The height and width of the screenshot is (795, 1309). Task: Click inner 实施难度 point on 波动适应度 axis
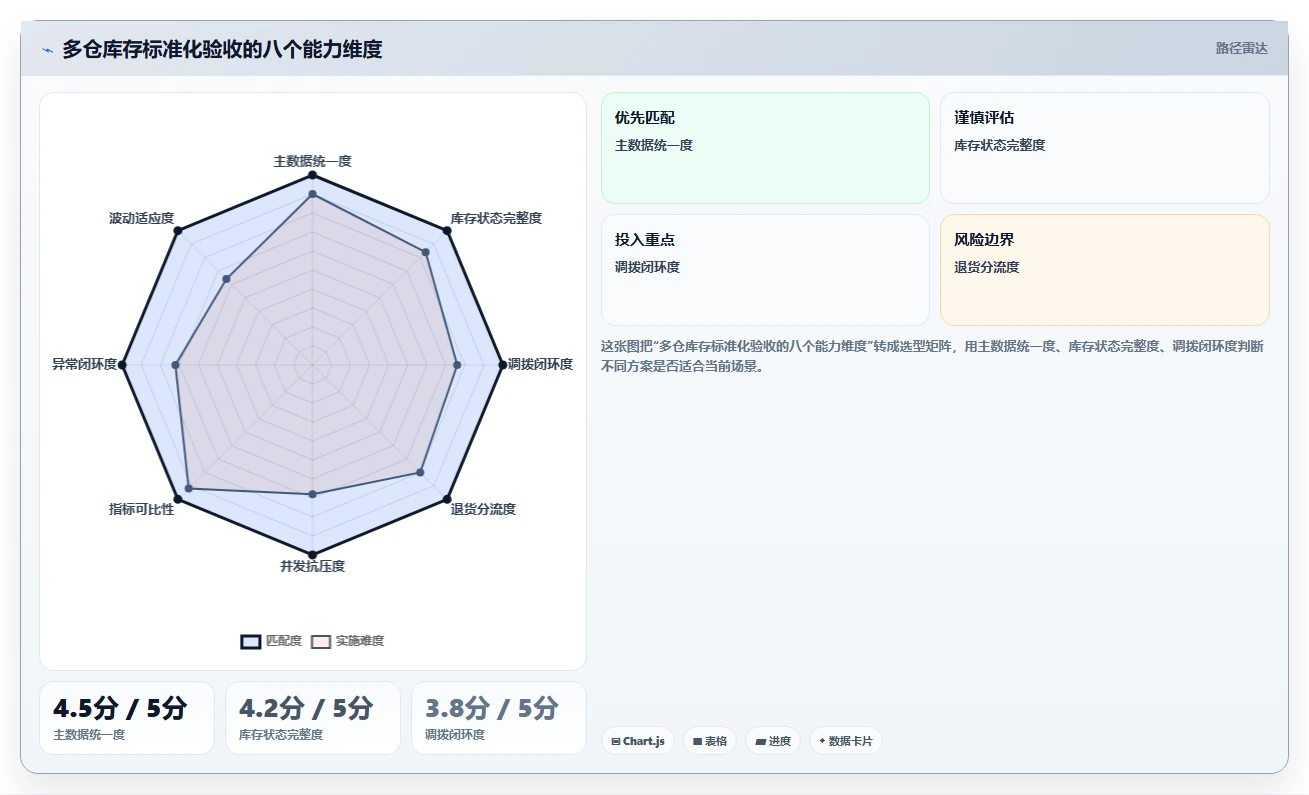tap(227, 279)
